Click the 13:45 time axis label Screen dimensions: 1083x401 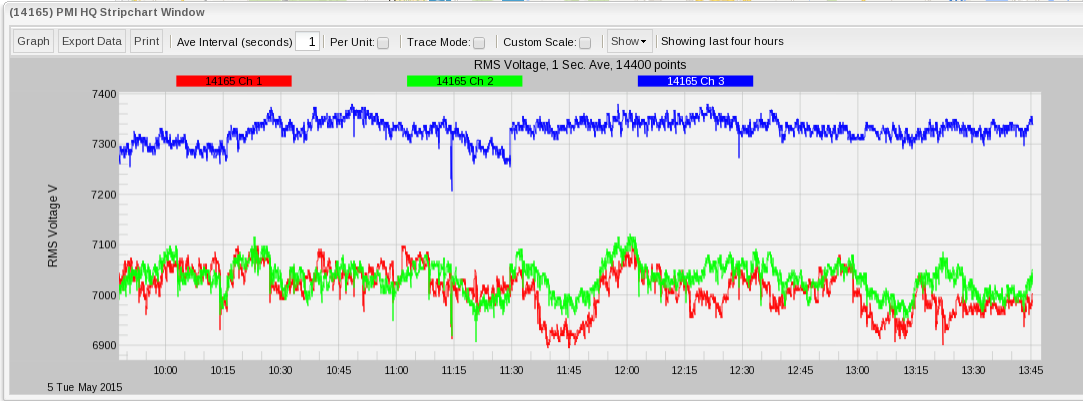click(1031, 370)
